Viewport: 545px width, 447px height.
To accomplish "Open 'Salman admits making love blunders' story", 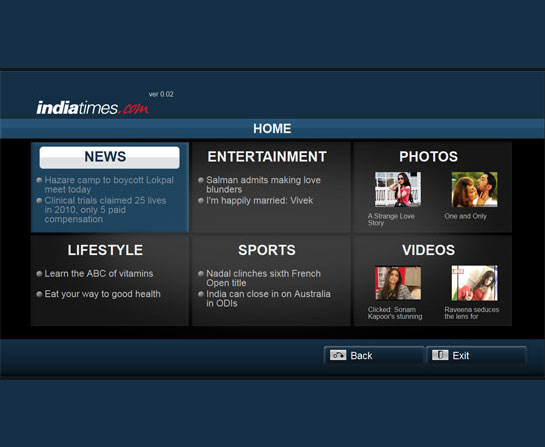I will [x=263, y=185].
